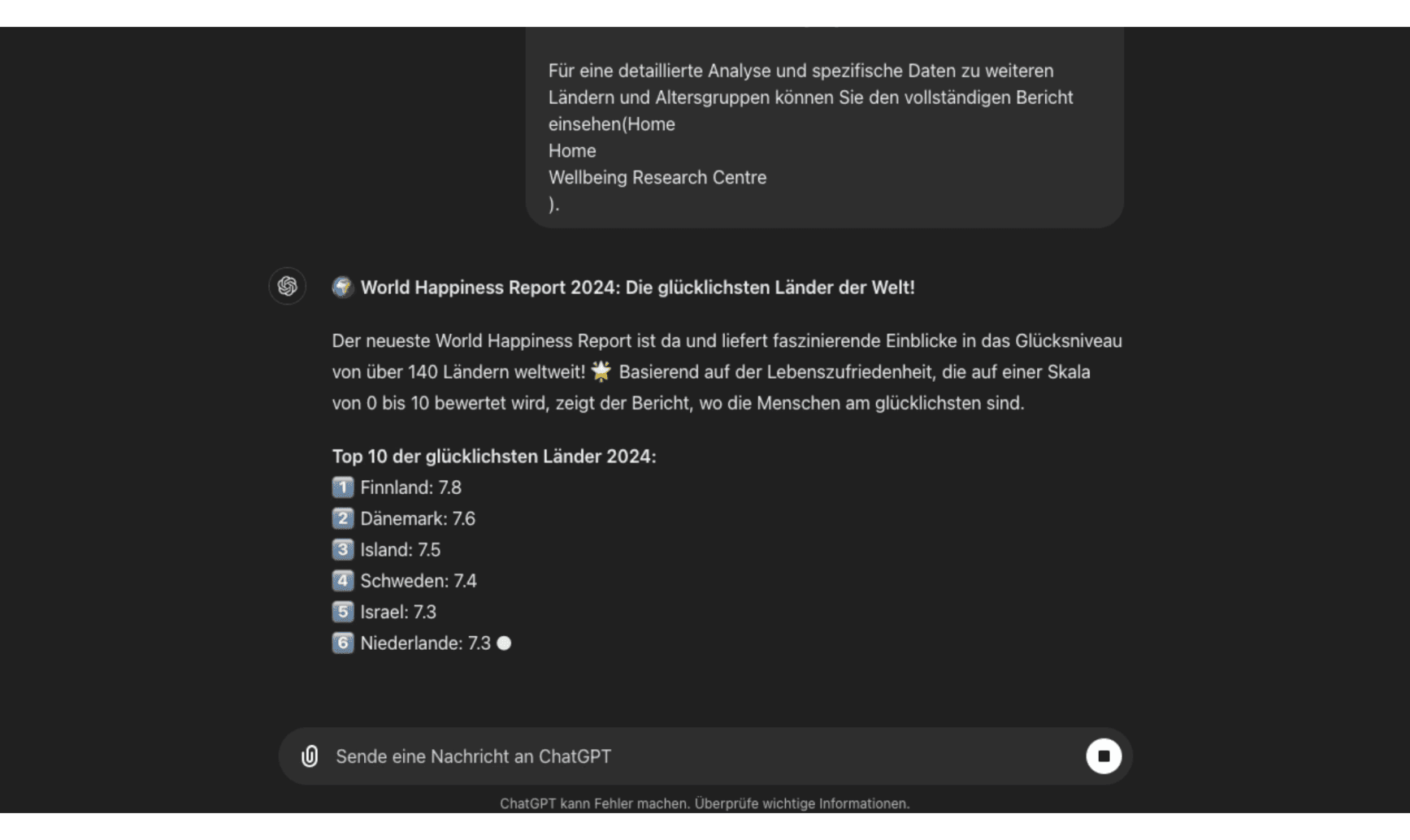Click the text "Island: 7.5"
The image size is (1410, 840).
[x=400, y=550]
